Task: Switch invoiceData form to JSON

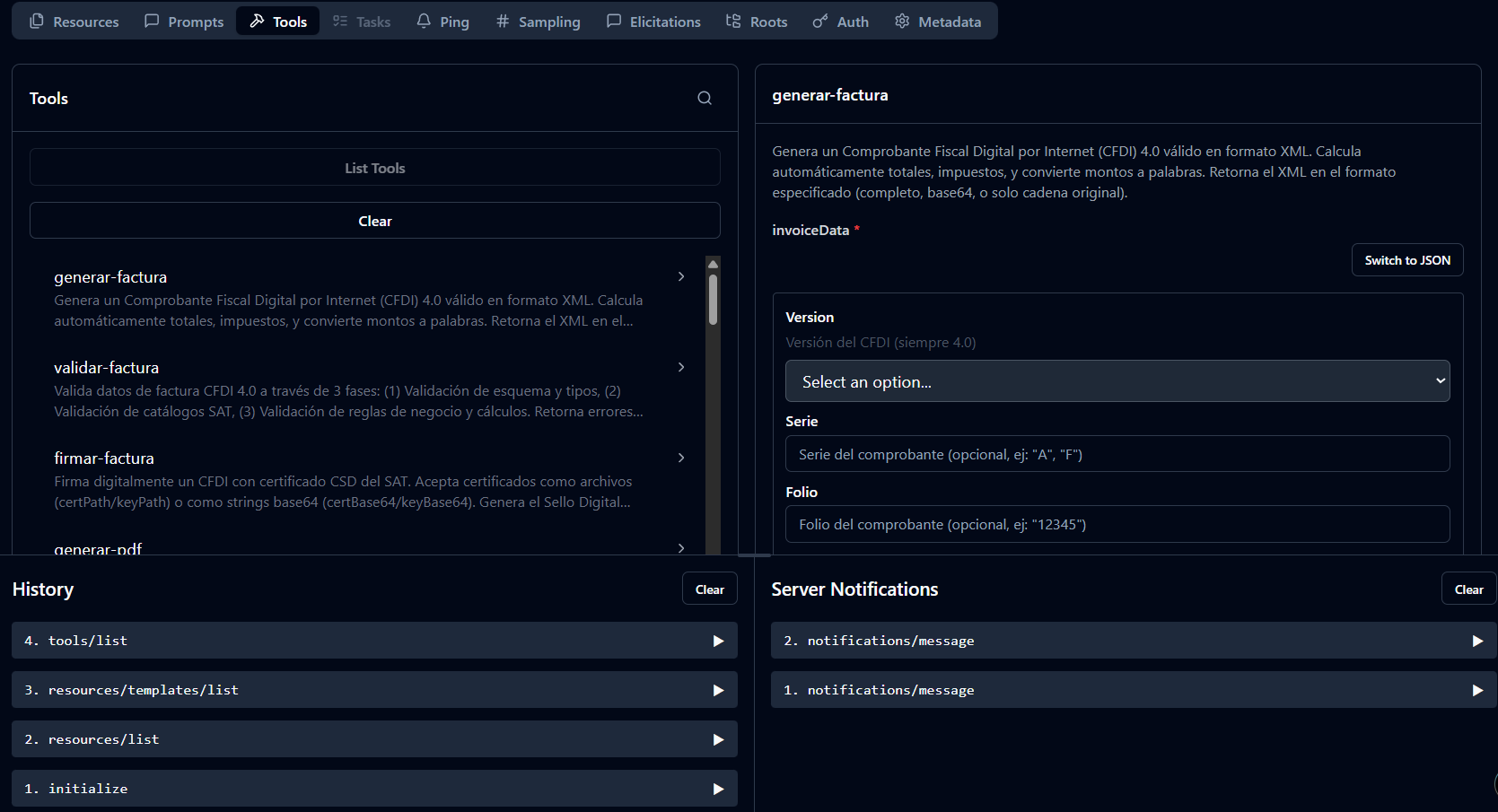Action: 1406,260
